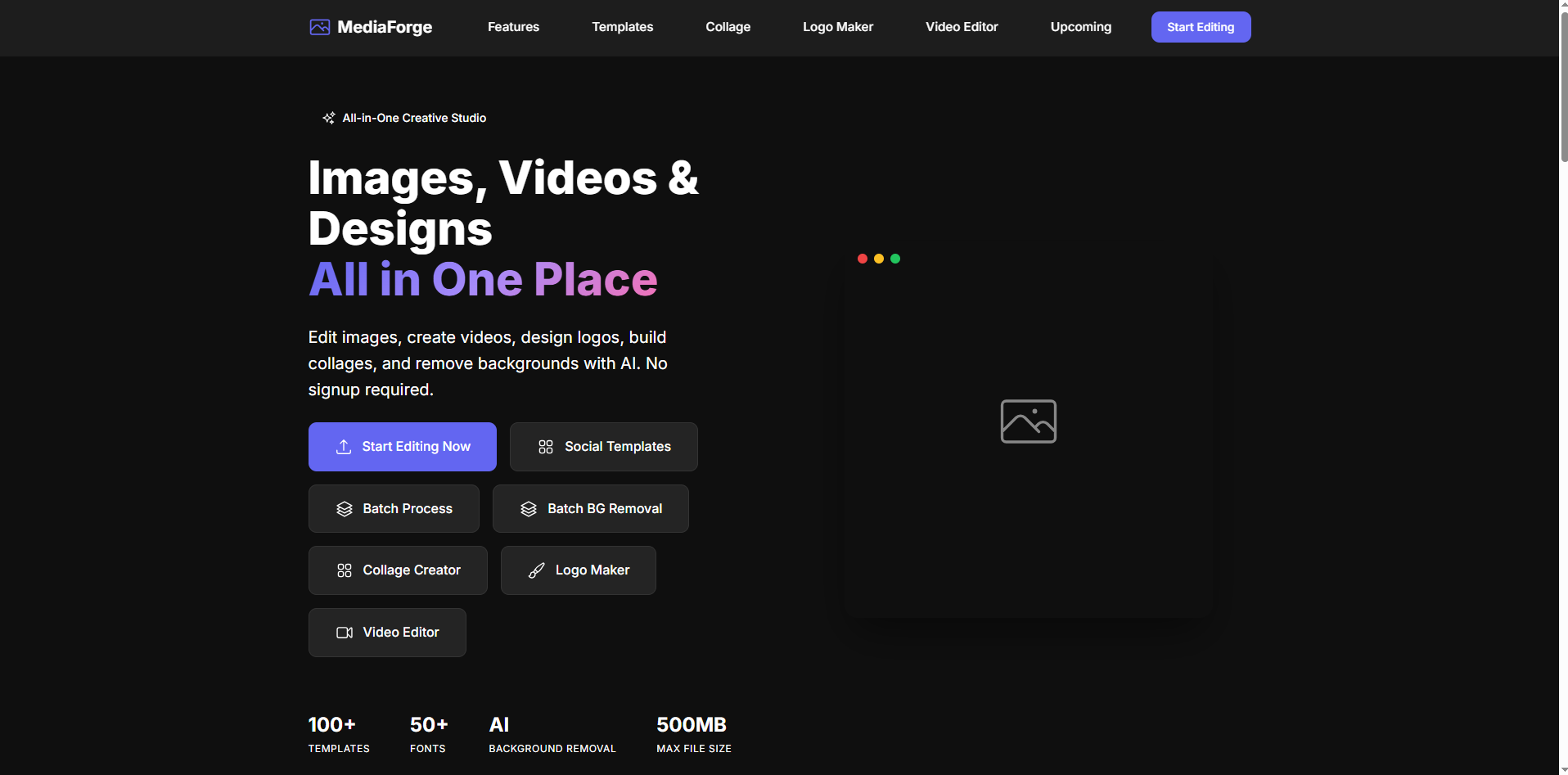This screenshot has width=1568, height=775.
Task: Click the MediaForge logo icon
Action: click(319, 27)
